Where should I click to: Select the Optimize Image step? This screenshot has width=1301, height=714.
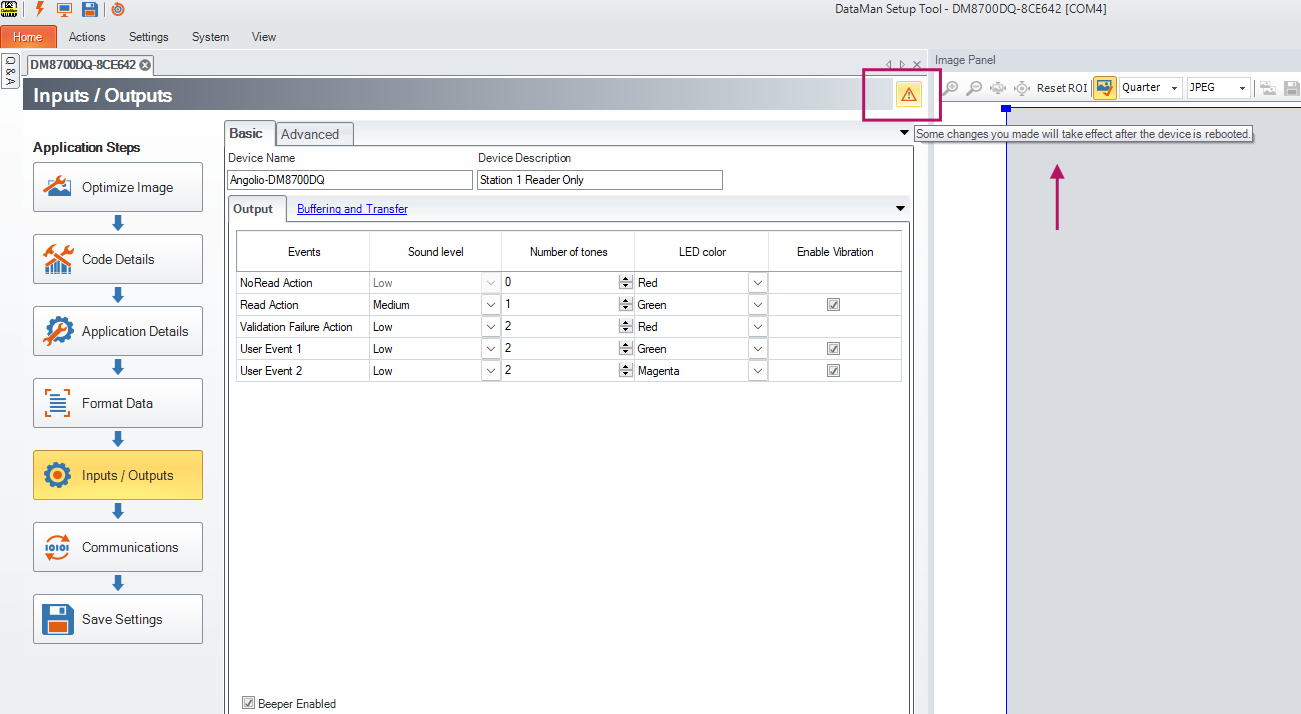click(117, 187)
